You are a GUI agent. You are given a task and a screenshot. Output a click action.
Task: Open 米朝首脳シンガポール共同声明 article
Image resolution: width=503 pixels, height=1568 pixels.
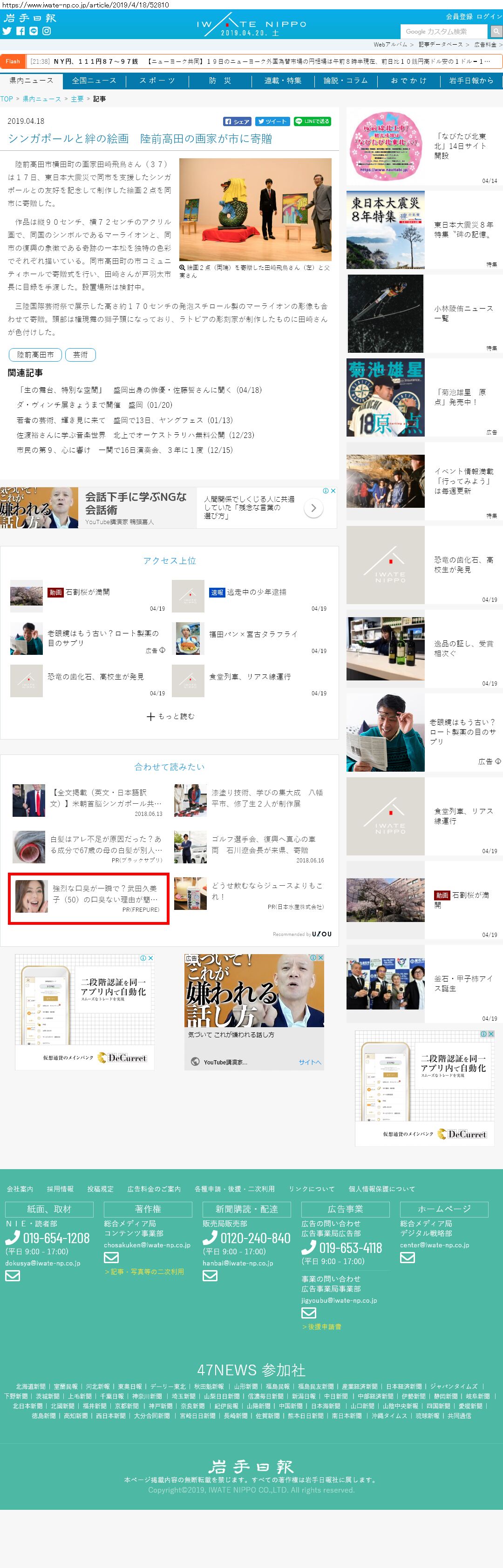(x=106, y=798)
